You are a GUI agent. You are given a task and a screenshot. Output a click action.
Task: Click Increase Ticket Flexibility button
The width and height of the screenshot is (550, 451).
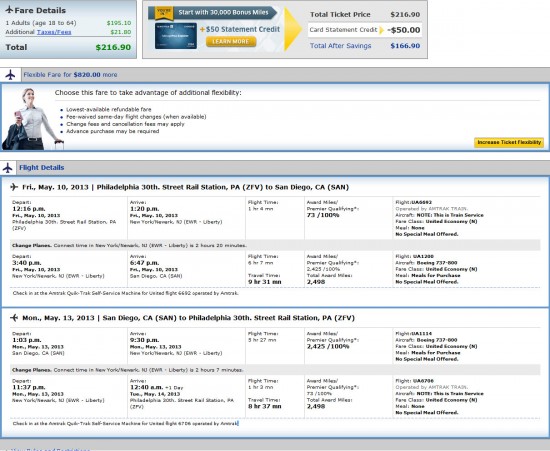click(509, 142)
